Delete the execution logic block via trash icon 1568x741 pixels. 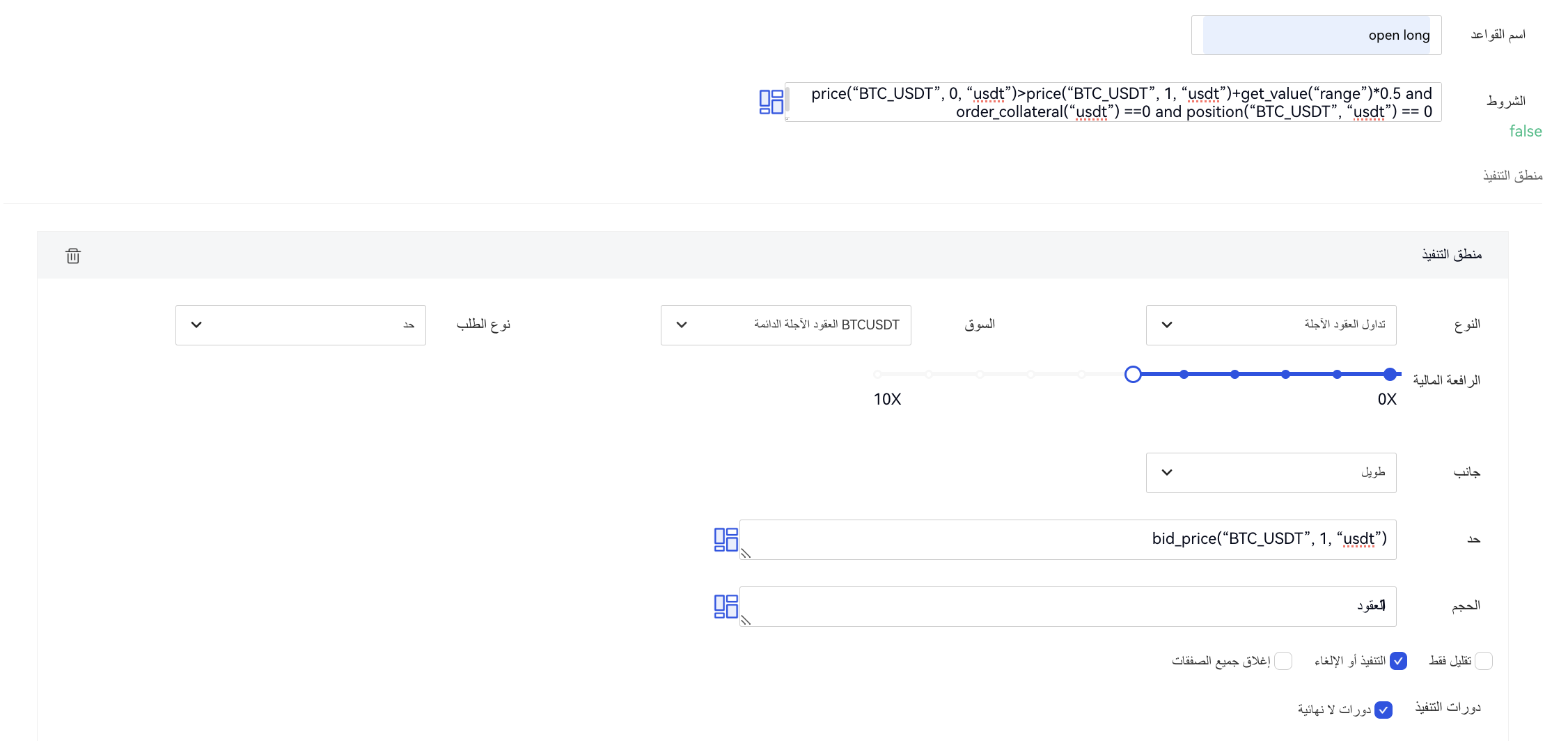click(x=73, y=256)
